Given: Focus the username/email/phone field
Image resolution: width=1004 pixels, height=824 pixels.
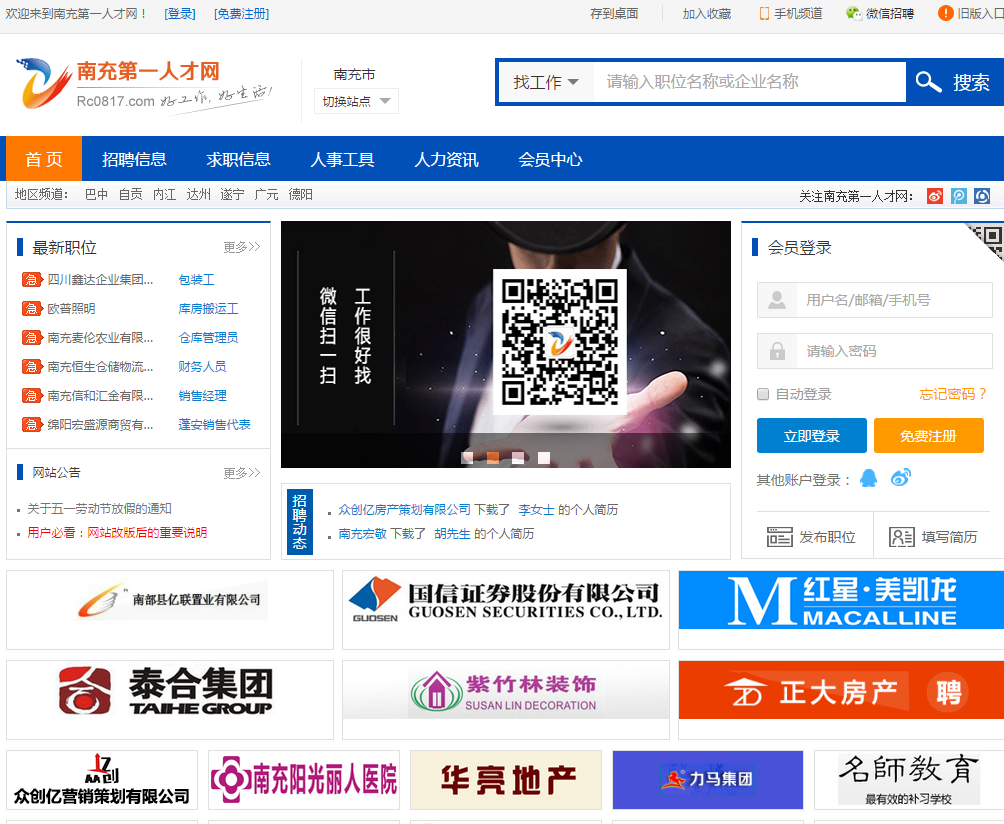Looking at the screenshot, I should point(875,300).
